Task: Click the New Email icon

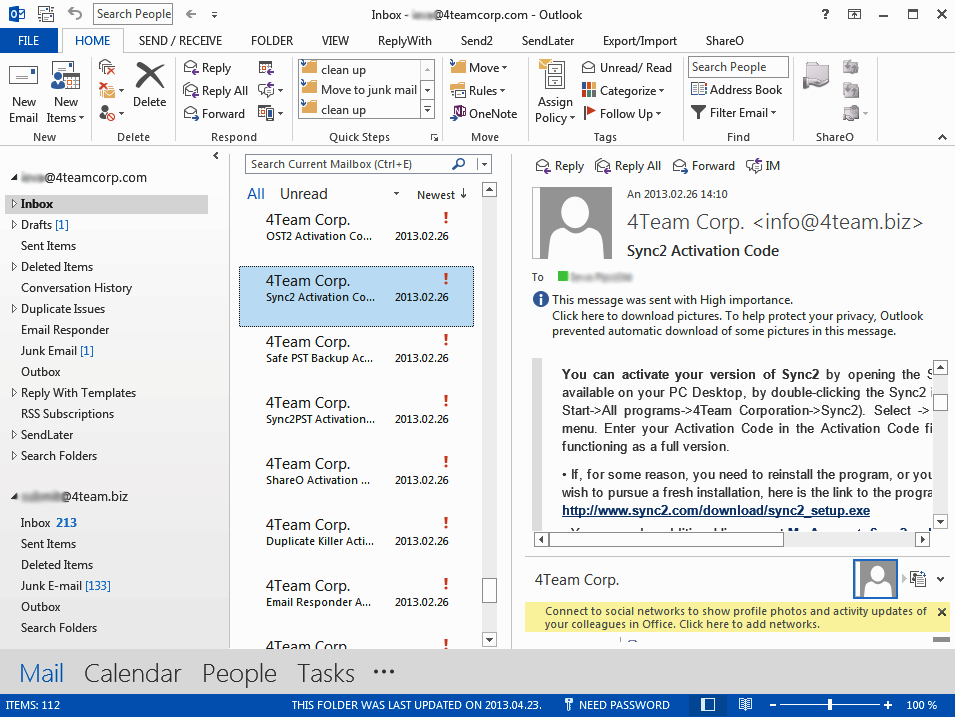Action: click(23, 93)
